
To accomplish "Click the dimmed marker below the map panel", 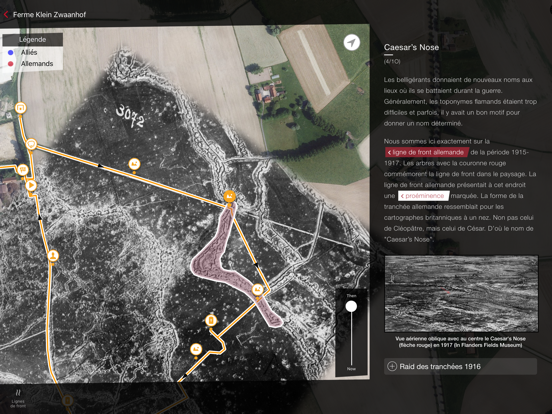I will [x=68, y=401].
